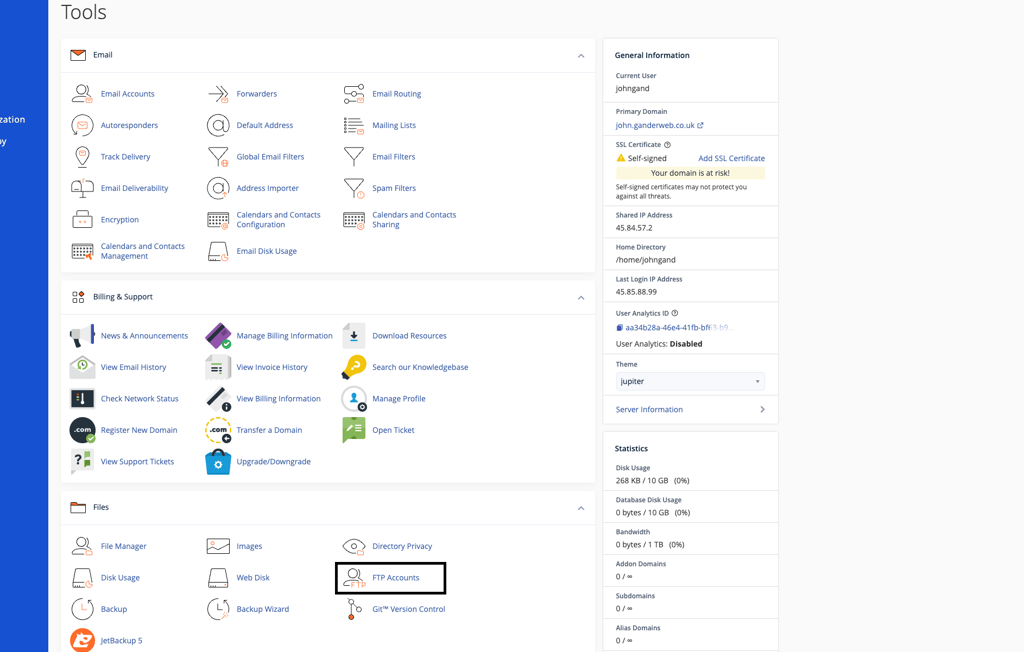Viewport: 1024px width, 652px height.
Task: Click the Default Address @ icon
Action: (217, 125)
